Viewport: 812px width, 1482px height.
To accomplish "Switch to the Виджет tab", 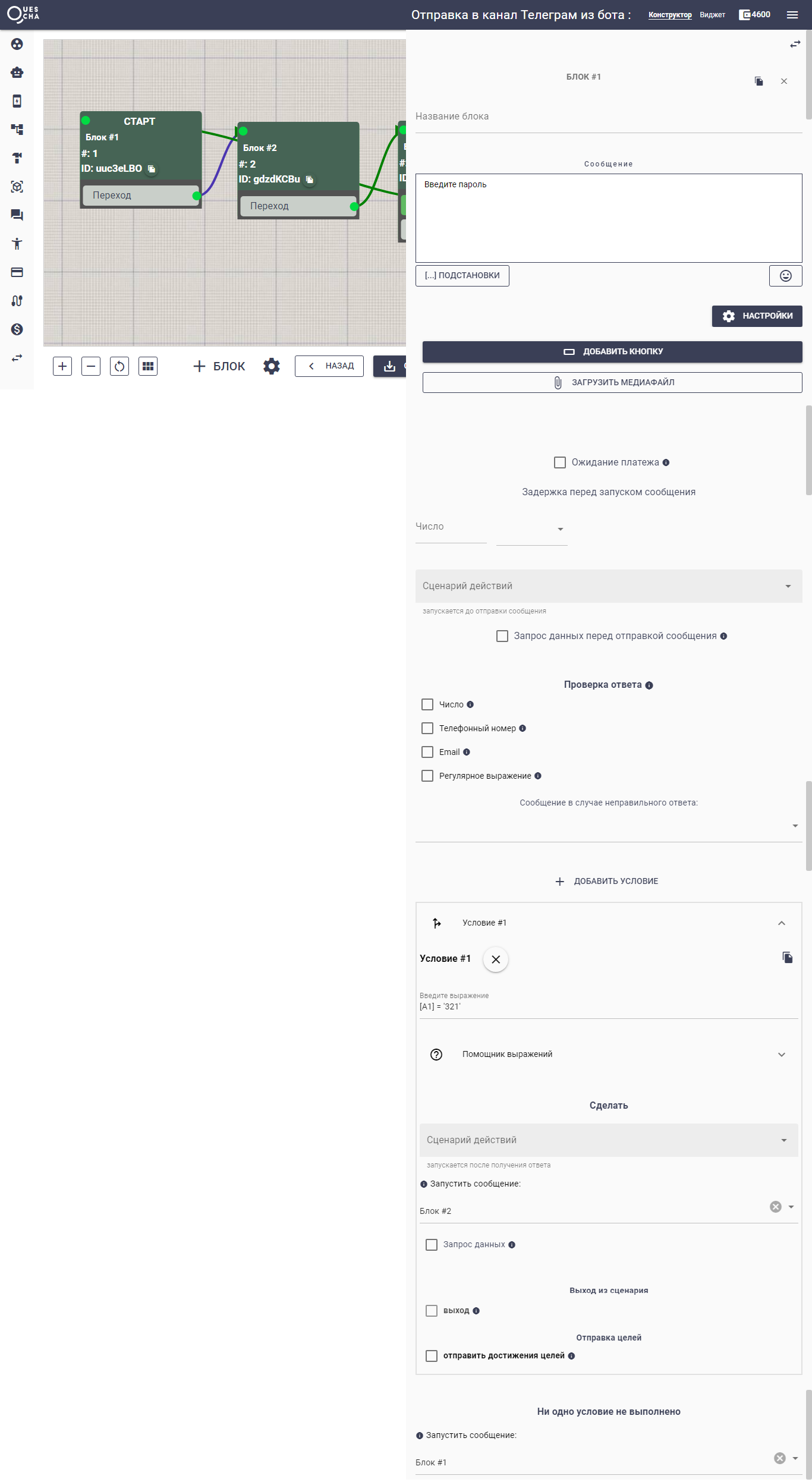I will pos(712,15).
